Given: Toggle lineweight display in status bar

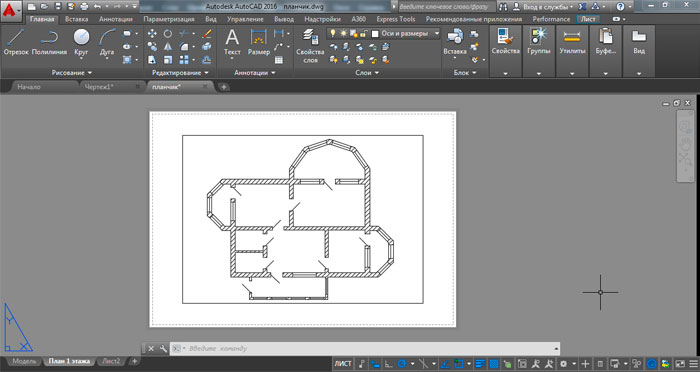Looking at the screenshot, I should click(x=480, y=364).
